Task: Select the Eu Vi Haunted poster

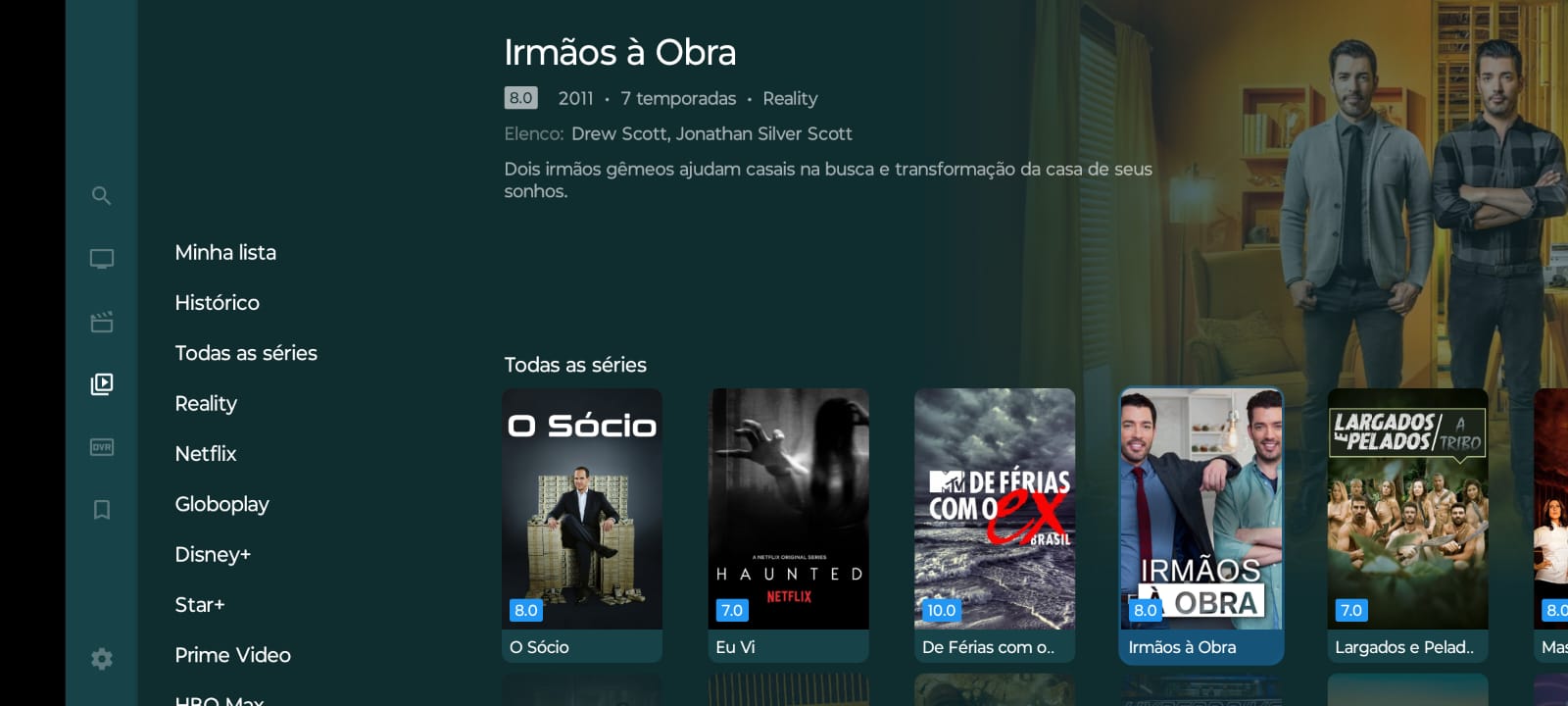Action: [789, 526]
